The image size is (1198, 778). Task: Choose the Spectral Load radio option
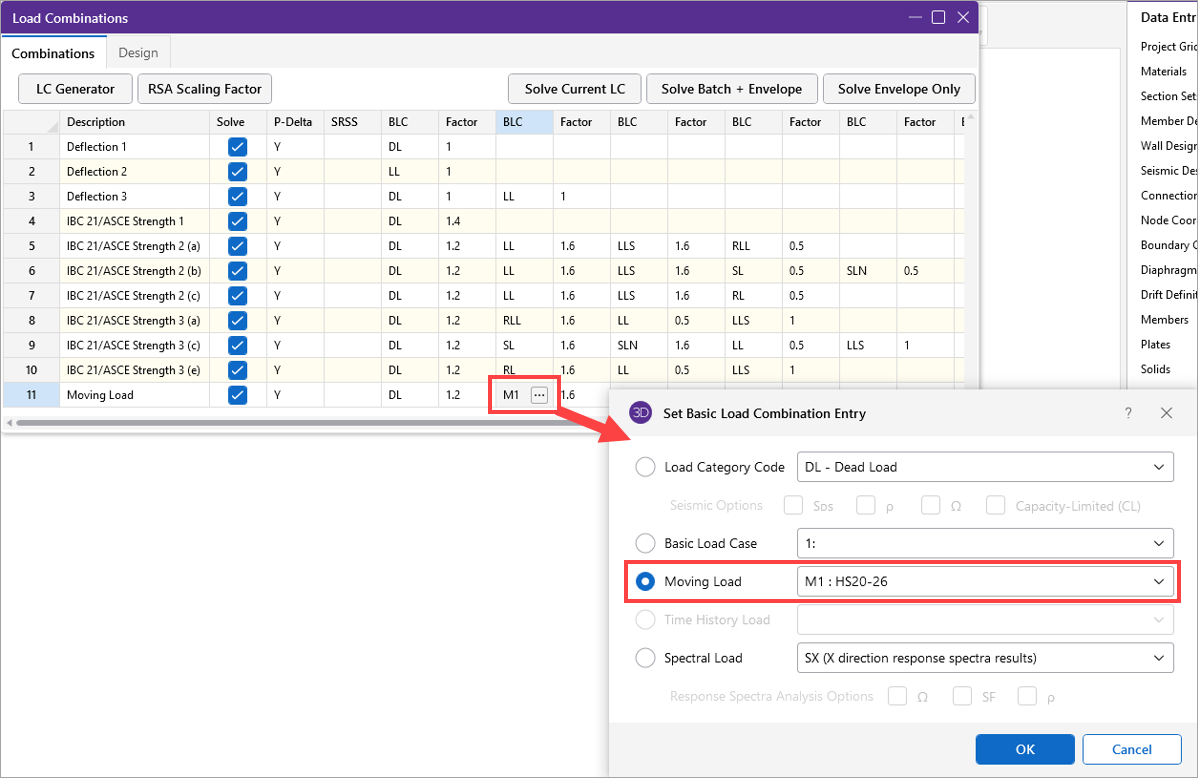coord(646,658)
